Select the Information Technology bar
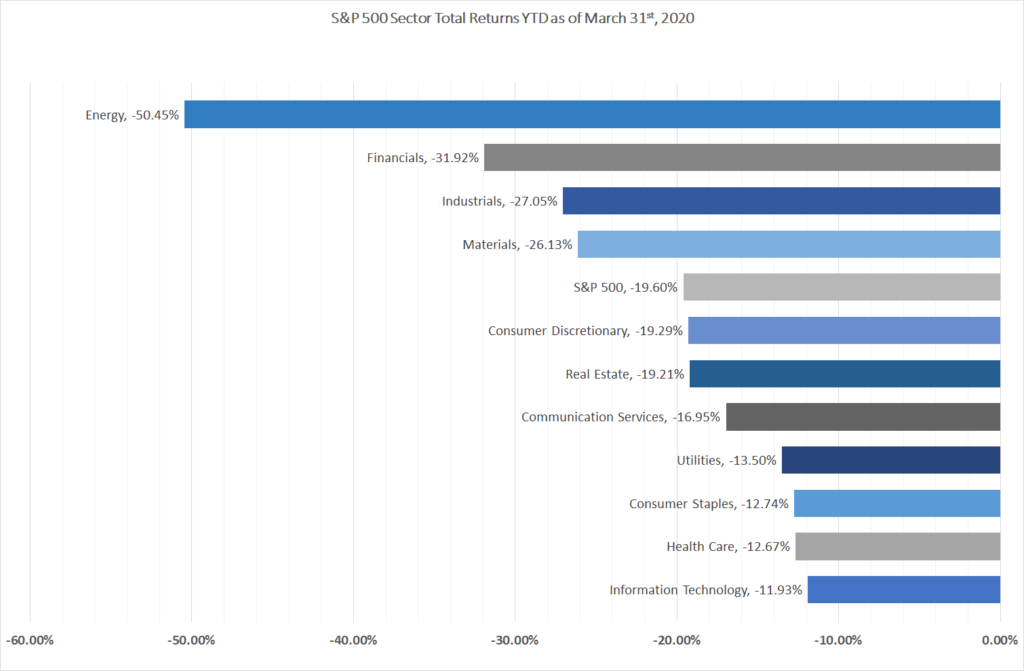The width and height of the screenshot is (1024, 671). [904, 589]
